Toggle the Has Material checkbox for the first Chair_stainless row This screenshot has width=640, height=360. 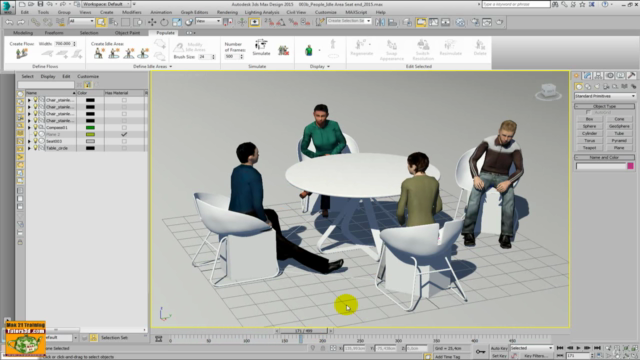click(x=124, y=100)
